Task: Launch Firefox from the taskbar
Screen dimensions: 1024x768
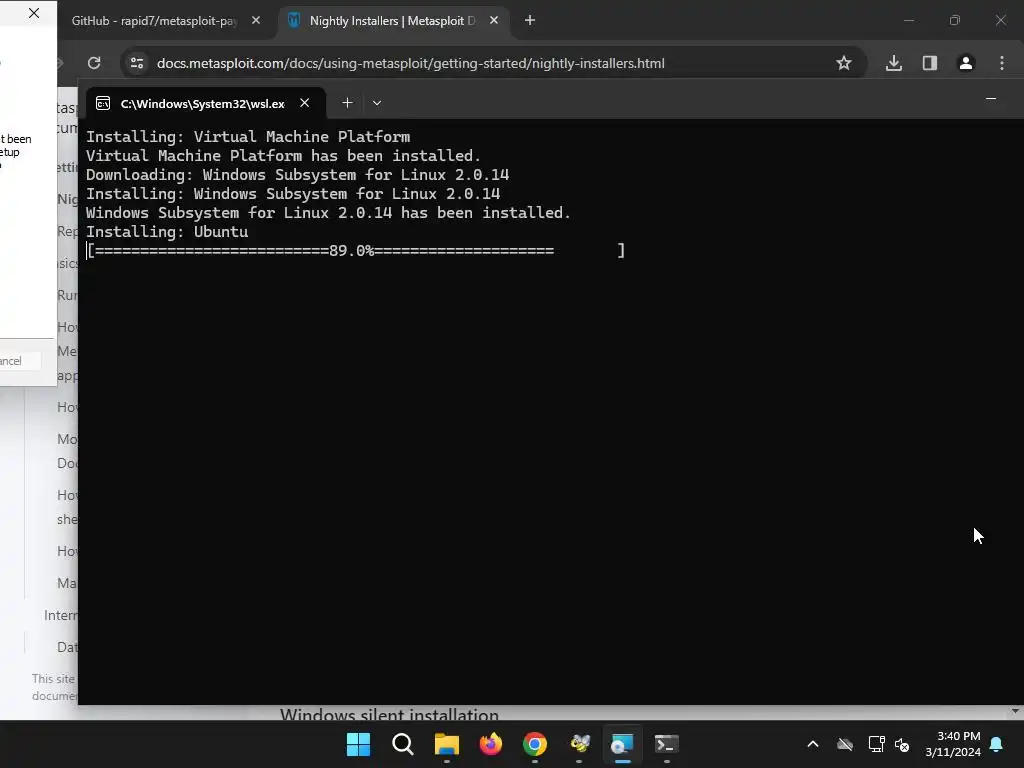Action: click(x=490, y=744)
